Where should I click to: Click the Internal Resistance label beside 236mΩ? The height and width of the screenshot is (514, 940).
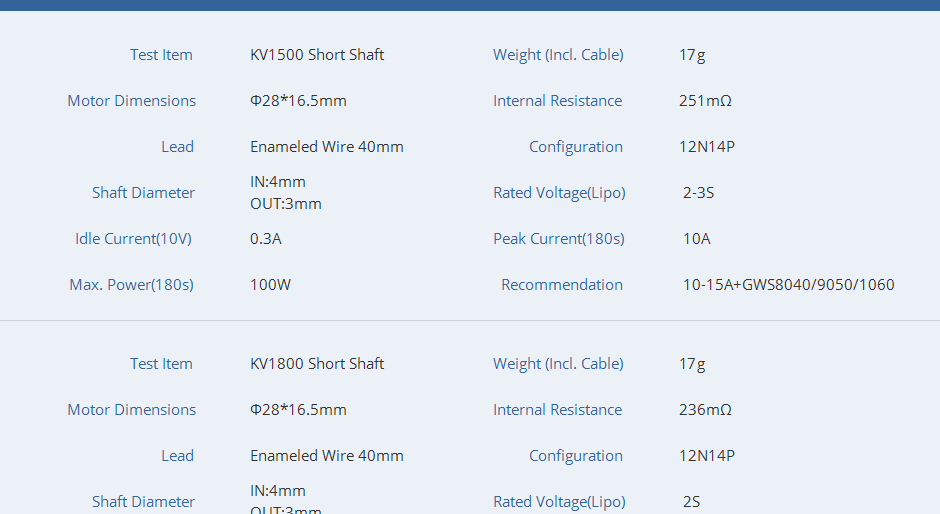coord(557,410)
